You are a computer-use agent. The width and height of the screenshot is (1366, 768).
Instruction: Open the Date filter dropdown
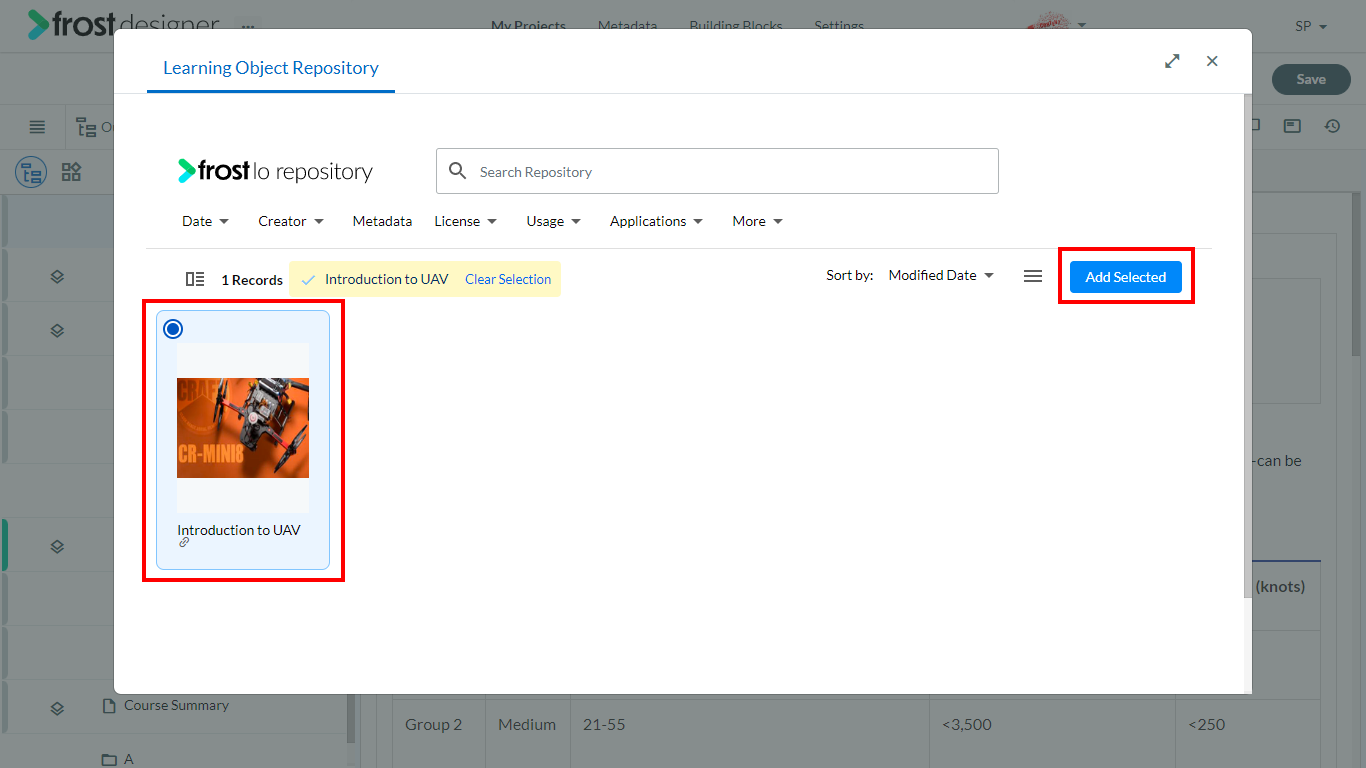[205, 221]
